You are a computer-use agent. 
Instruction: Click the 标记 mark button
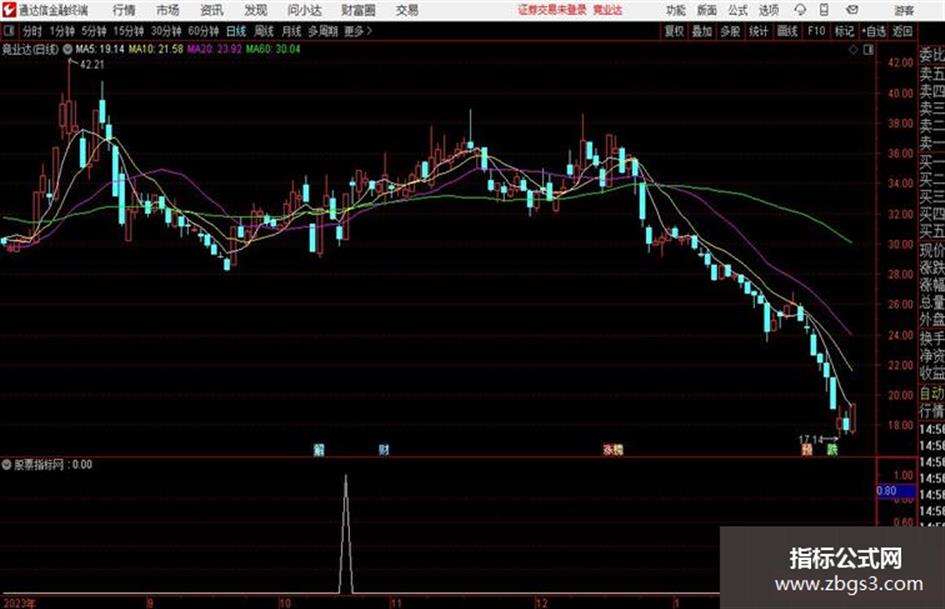point(844,31)
